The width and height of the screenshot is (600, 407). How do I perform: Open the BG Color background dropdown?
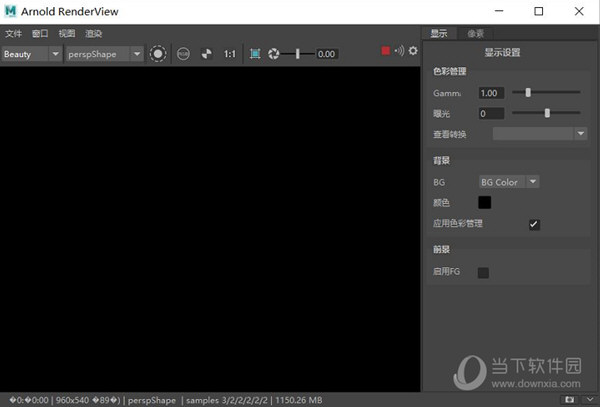[509, 182]
